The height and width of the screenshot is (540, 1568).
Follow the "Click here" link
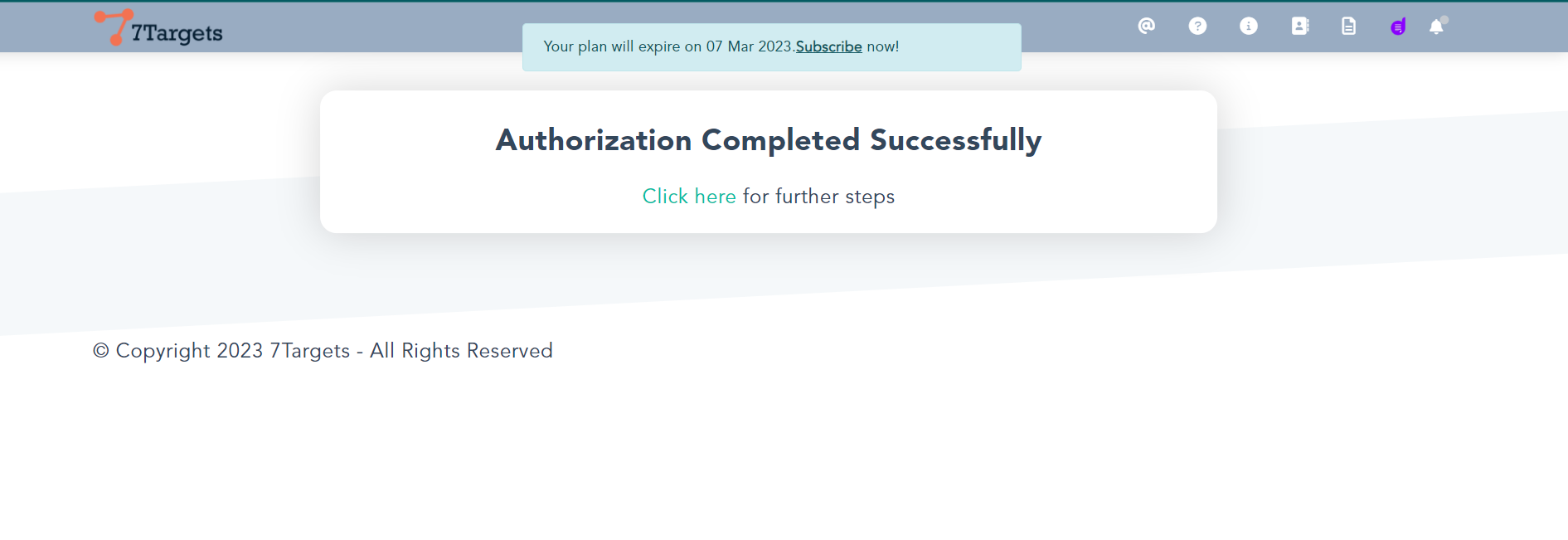coord(689,197)
